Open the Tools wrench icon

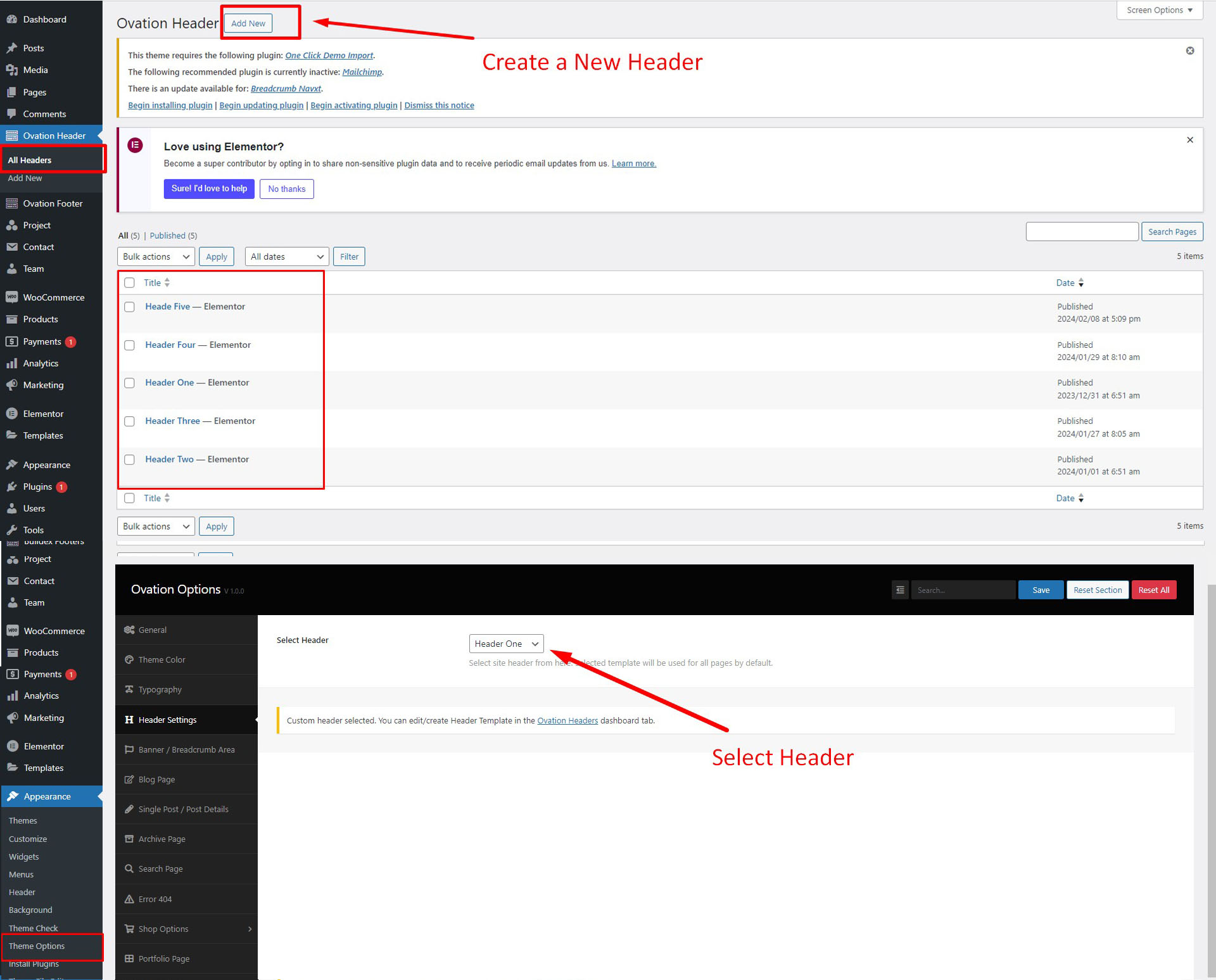pyautogui.click(x=11, y=530)
